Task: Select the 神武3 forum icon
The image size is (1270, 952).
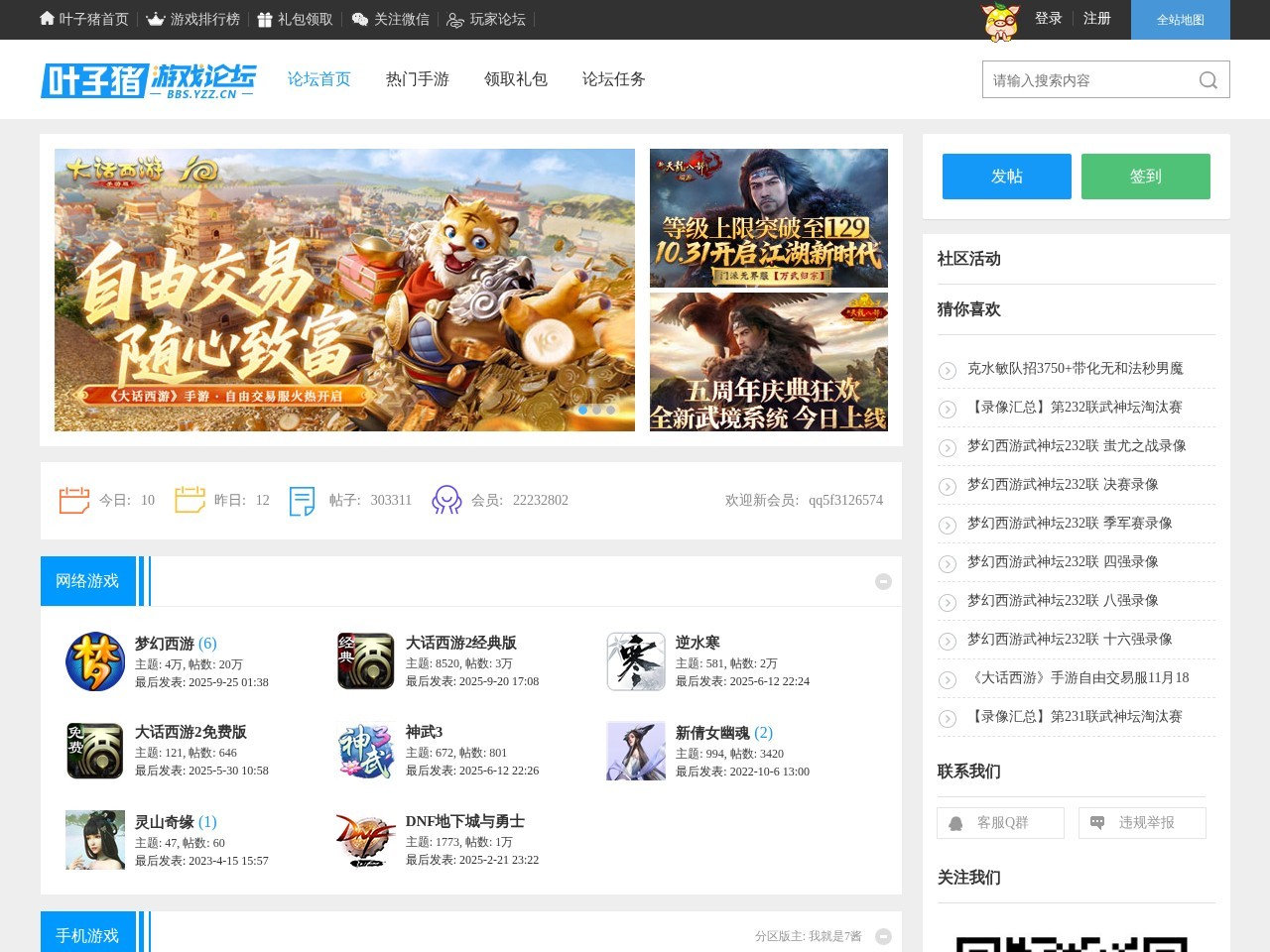Action: click(x=365, y=751)
